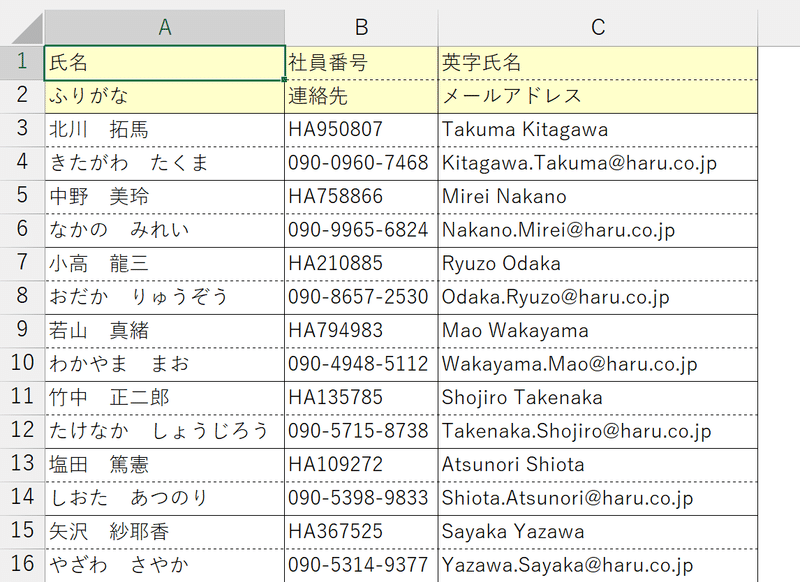Select cell containing Sayaka Yazawa
The width and height of the screenshot is (800, 582).
pyautogui.click(x=597, y=533)
